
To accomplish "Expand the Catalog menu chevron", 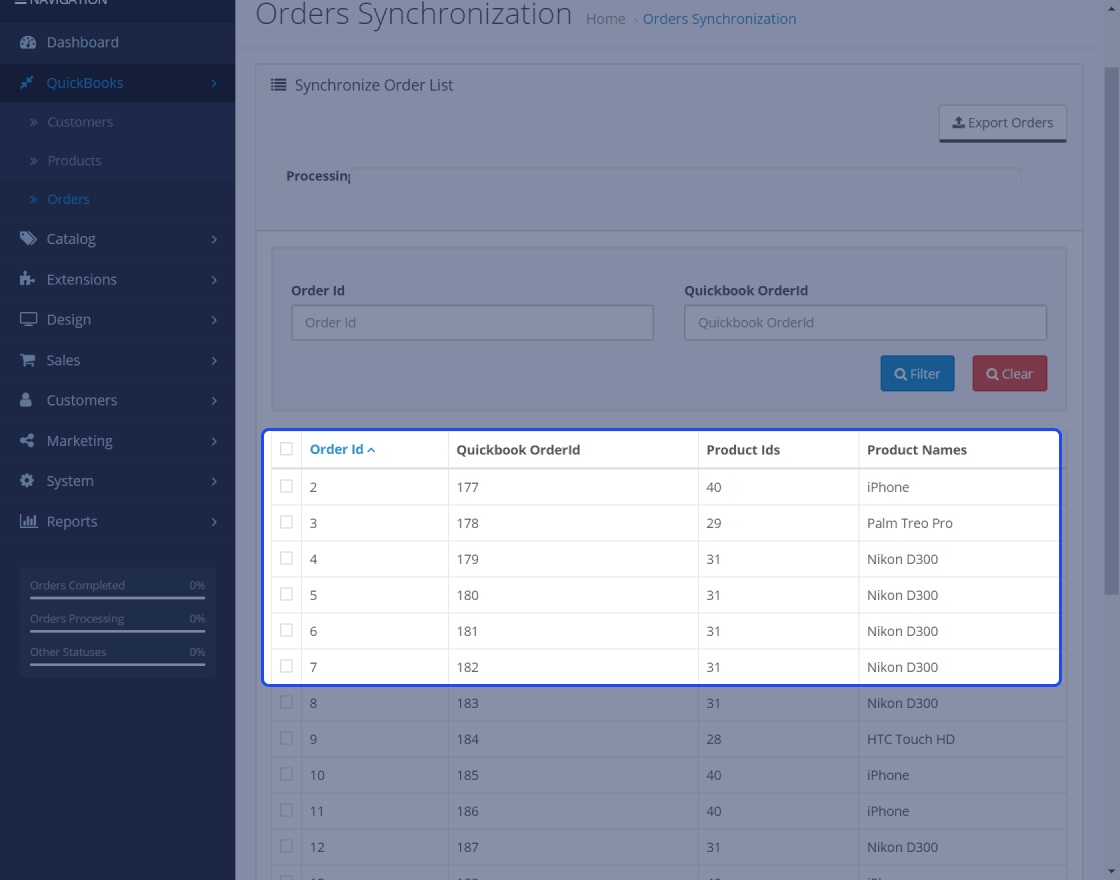I will click(x=214, y=239).
